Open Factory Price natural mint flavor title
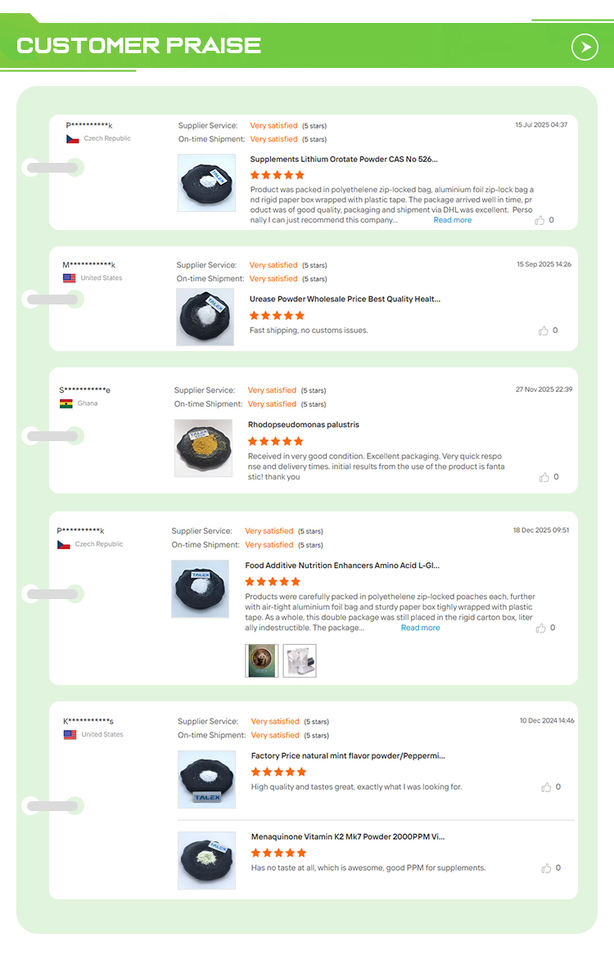 click(x=348, y=756)
